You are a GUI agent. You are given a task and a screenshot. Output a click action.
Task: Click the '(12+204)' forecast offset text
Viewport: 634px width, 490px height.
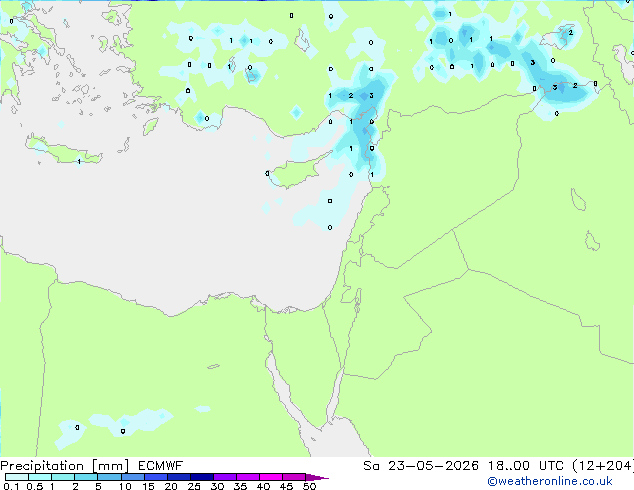coord(603,466)
